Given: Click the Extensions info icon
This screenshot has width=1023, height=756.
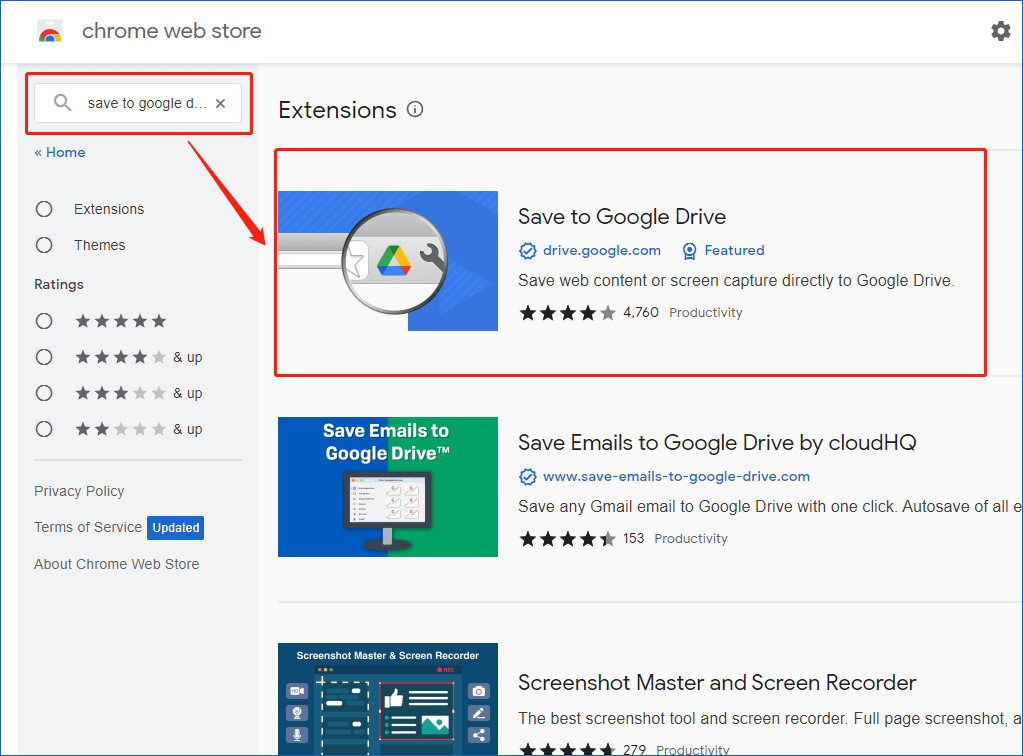Looking at the screenshot, I should click(x=415, y=110).
